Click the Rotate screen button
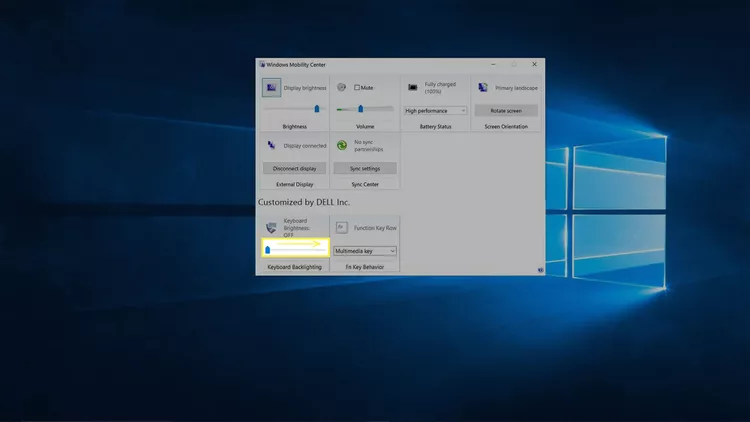The image size is (750, 422). pyautogui.click(x=506, y=111)
